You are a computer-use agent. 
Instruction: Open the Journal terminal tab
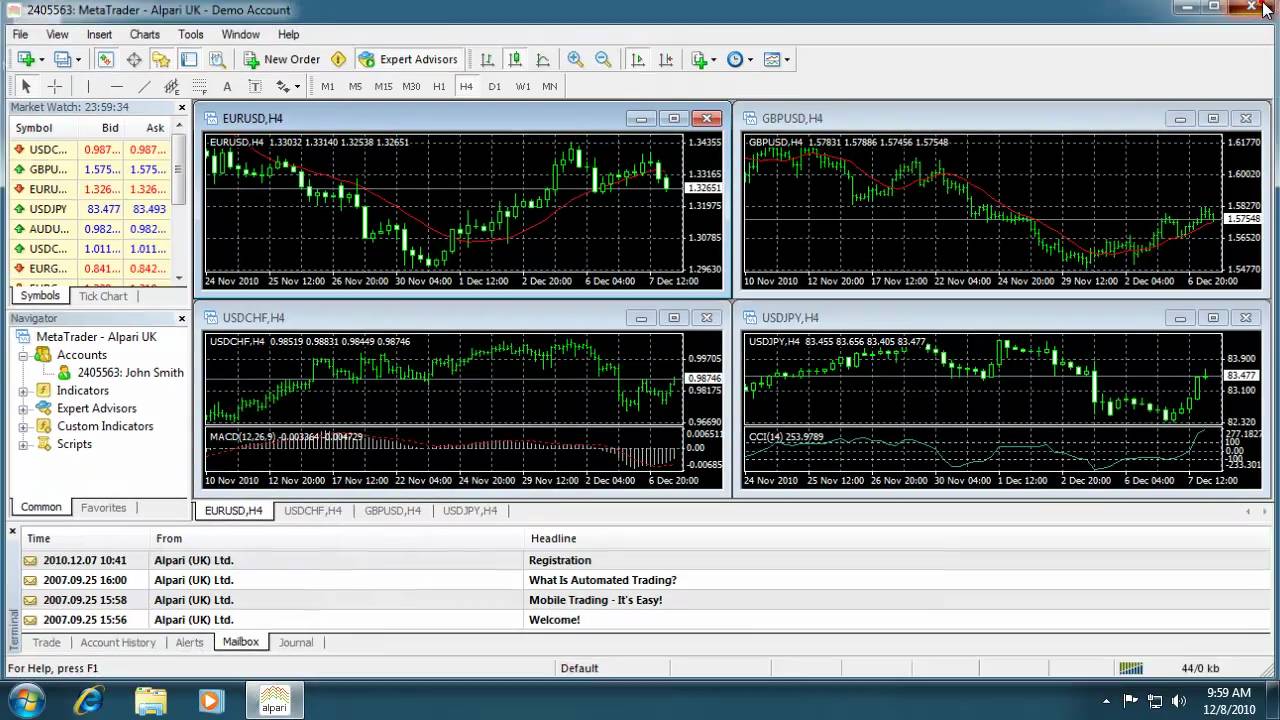[296, 643]
